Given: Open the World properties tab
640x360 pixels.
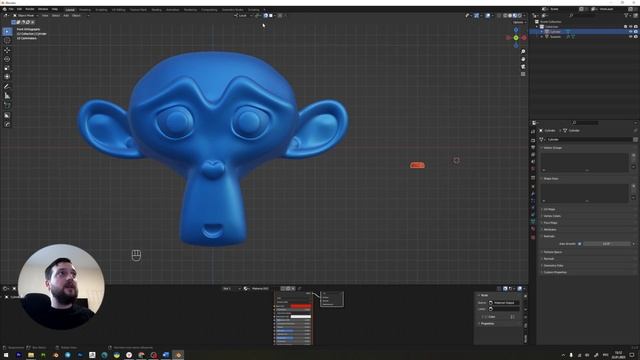Looking at the screenshot, I should point(533,169).
